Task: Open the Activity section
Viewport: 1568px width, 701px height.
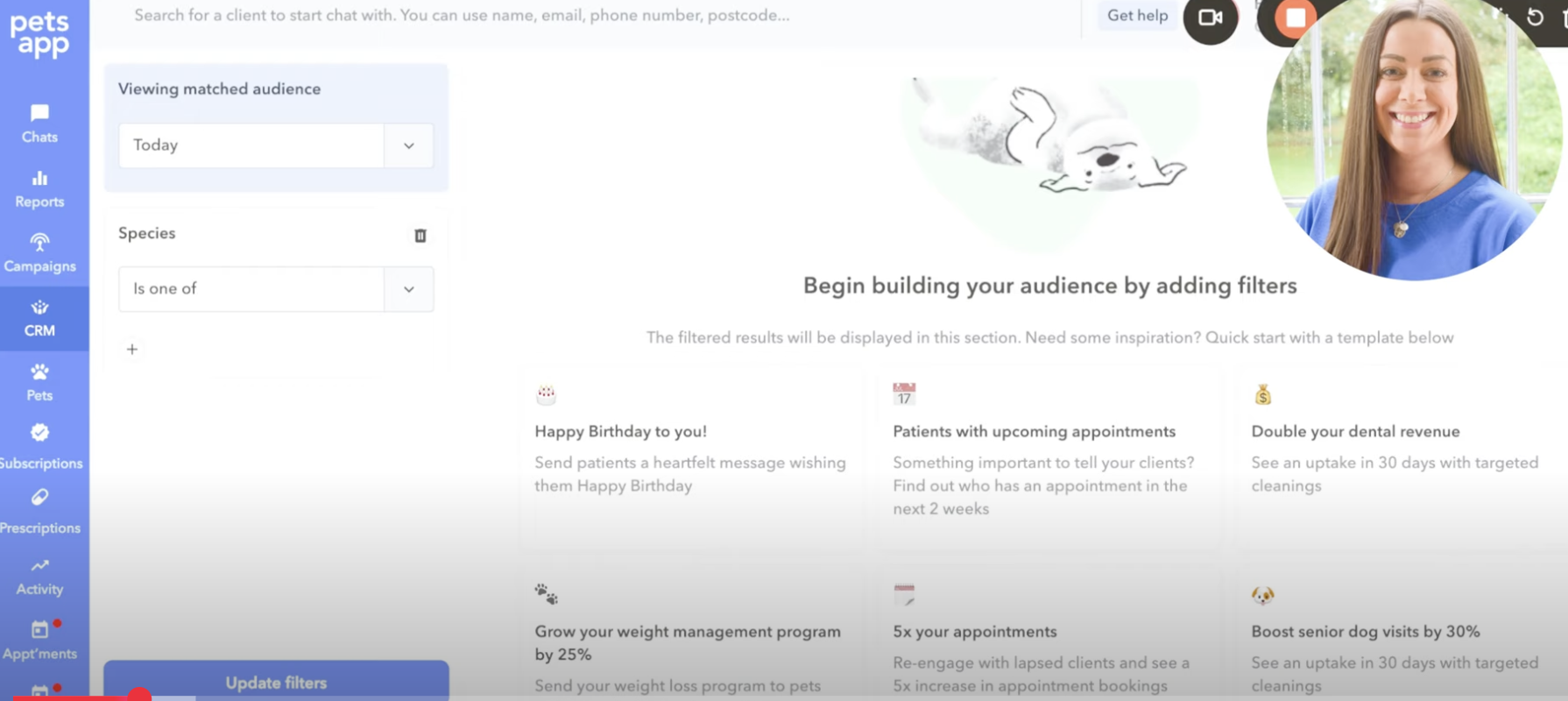Action: tap(39, 576)
